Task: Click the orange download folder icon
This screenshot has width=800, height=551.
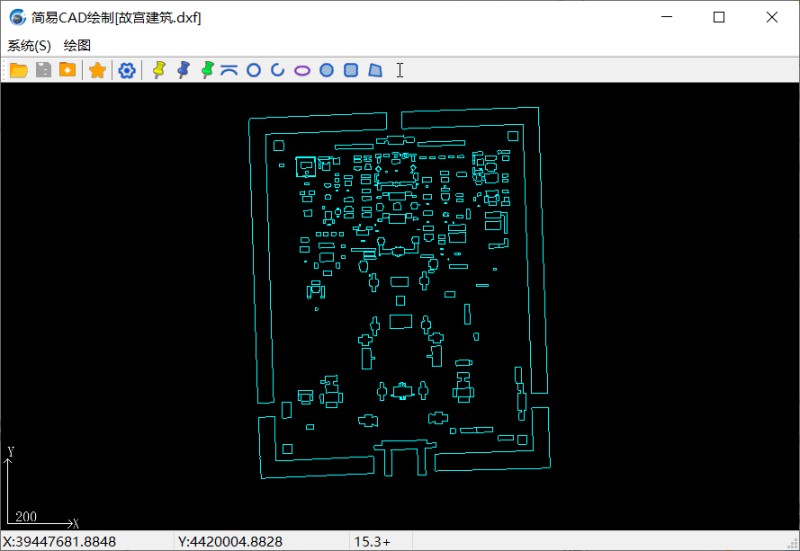Action: click(x=67, y=70)
